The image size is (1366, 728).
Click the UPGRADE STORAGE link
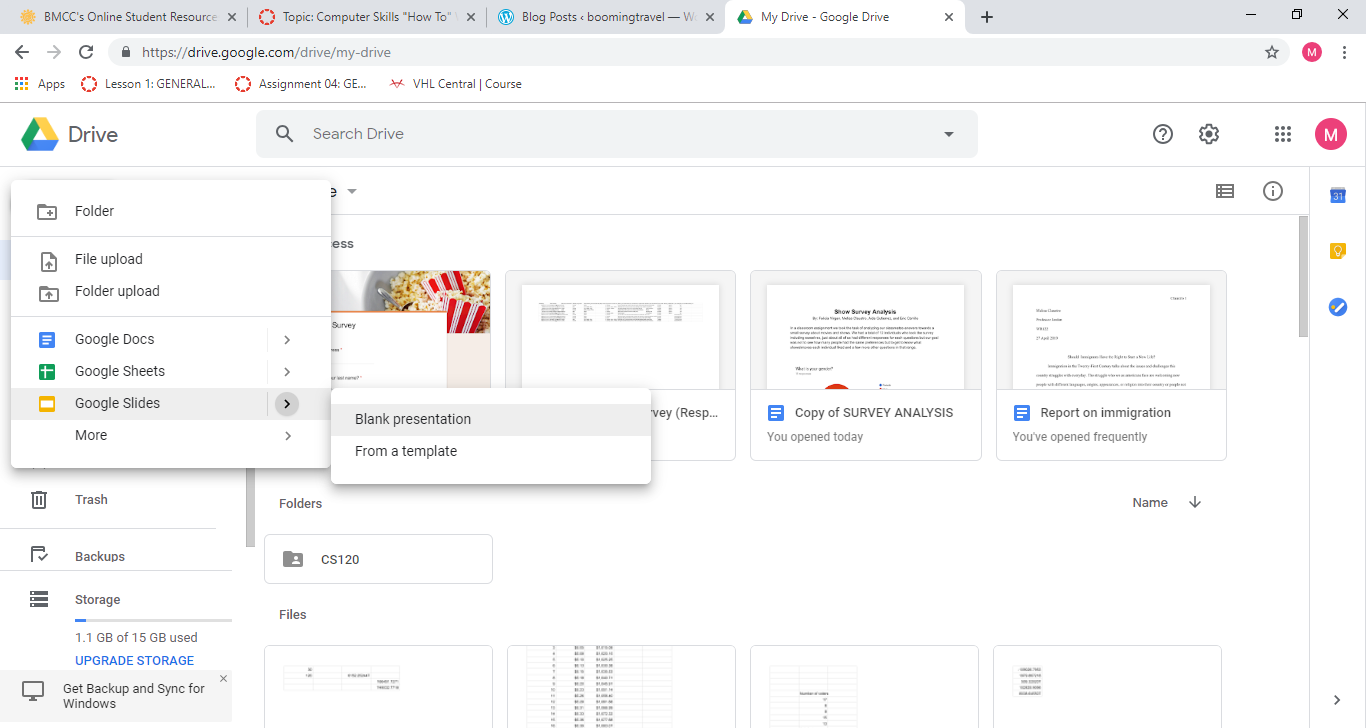[135, 660]
